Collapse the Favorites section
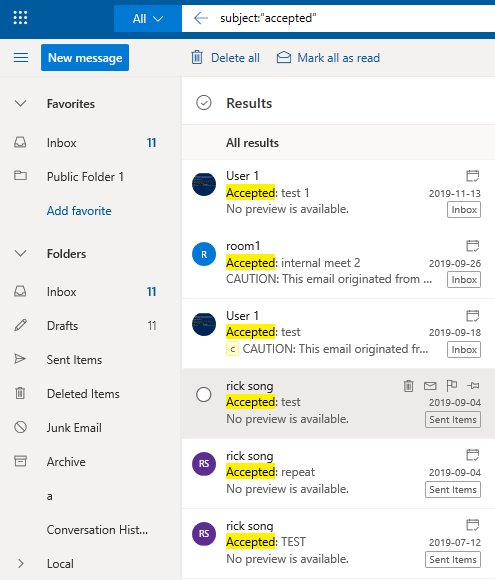495x580 pixels. pyautogui.click(x=20, y=103)
